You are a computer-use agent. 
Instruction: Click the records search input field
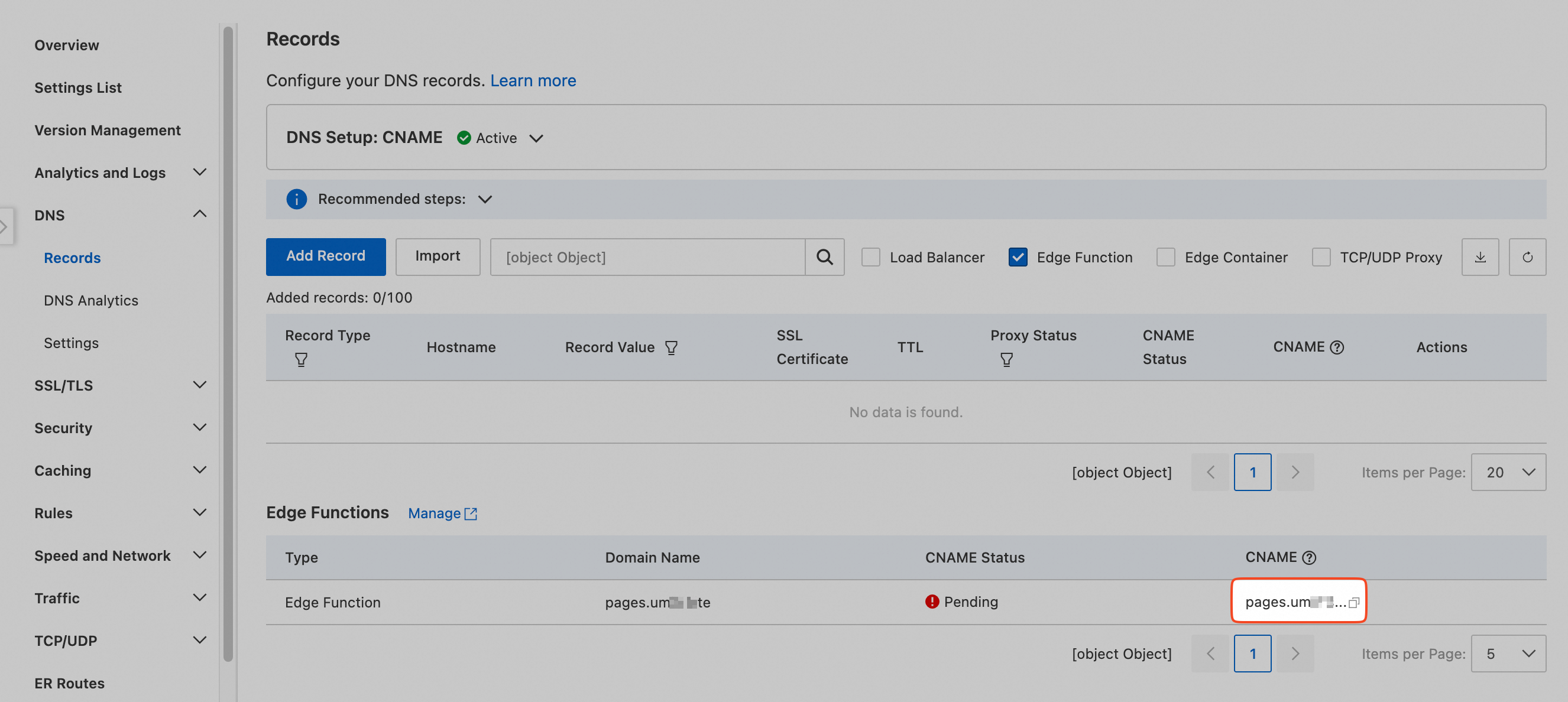(647, 257)
